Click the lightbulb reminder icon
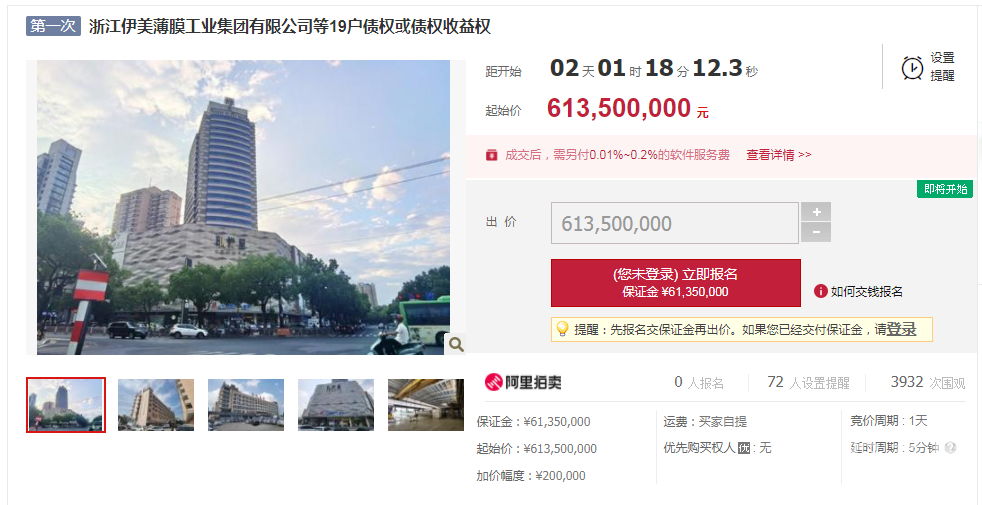This screenshot has height=505, width=982. 562,329
